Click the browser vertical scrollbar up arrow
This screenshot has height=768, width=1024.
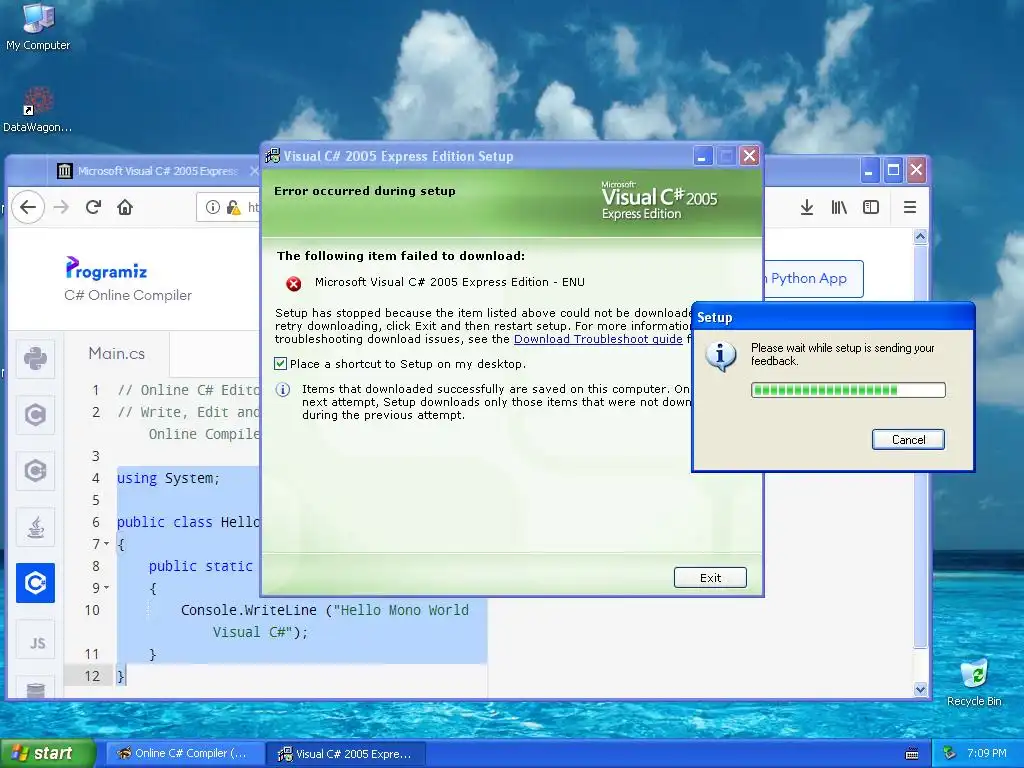[x=920, y=236]
